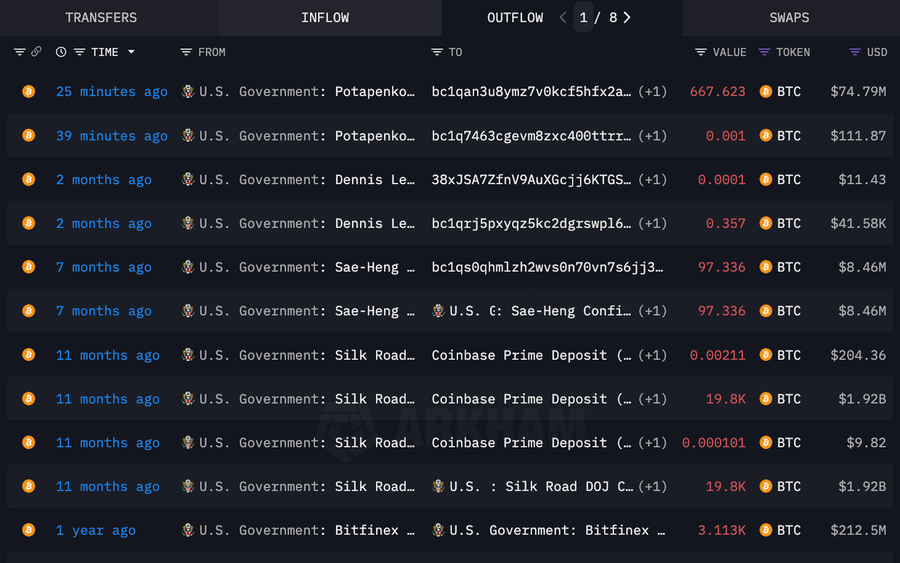The height and width of the screenshot is (563, 900).
Task: Expand (+1) recipients on the 0.001 row
Action: [653, 136]
